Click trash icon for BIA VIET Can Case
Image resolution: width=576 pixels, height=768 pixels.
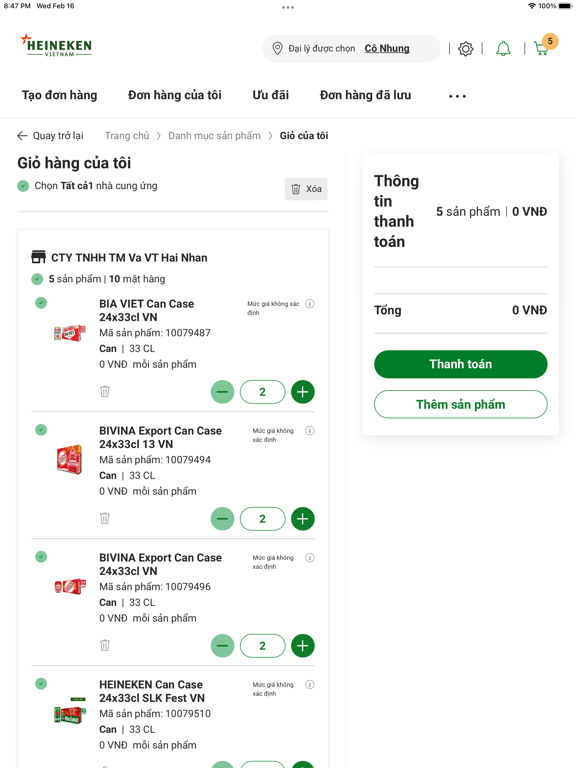pos(105,391)
